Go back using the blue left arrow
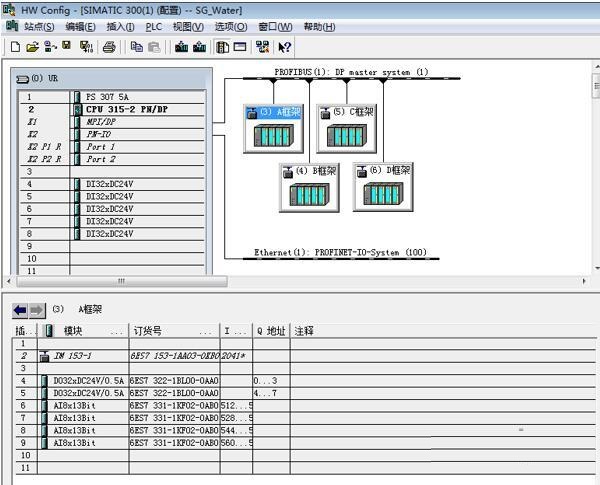This screenshot has width=600, height=485. (x=20, y=310)
